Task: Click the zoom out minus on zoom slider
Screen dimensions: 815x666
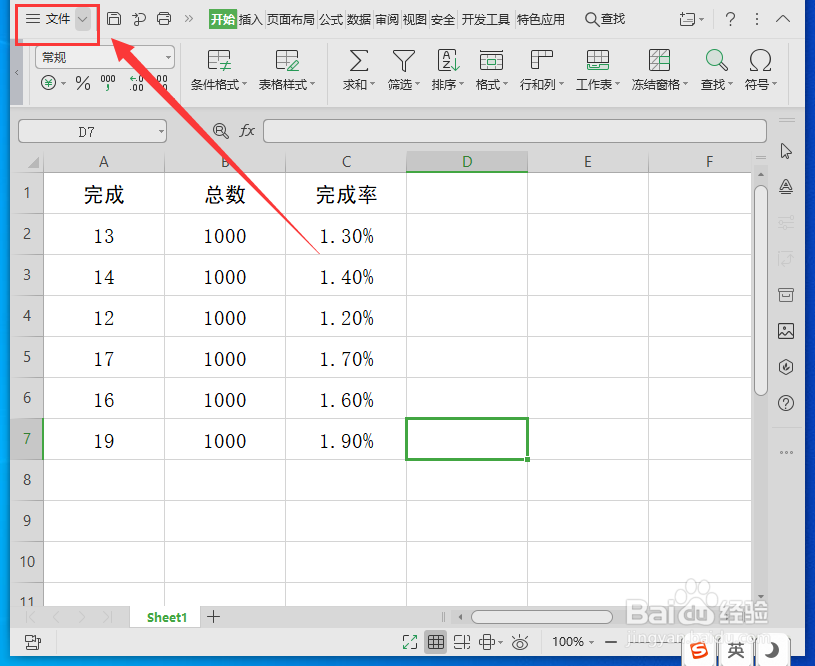Action: (x=611, y=643)
